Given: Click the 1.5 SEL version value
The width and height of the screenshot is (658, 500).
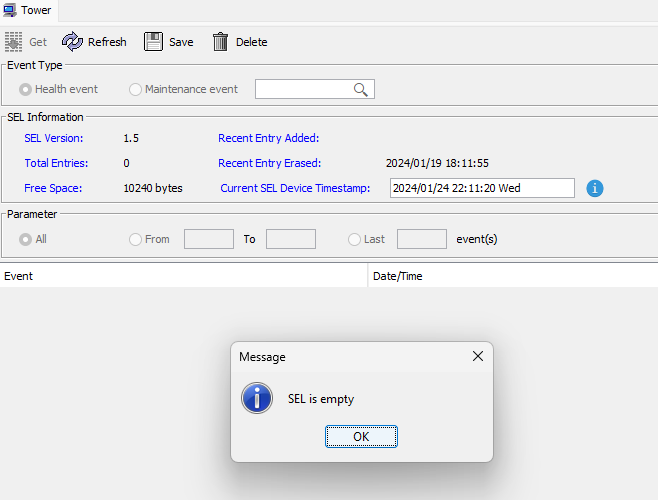Looking at the screenshot, I should point(131,138).
